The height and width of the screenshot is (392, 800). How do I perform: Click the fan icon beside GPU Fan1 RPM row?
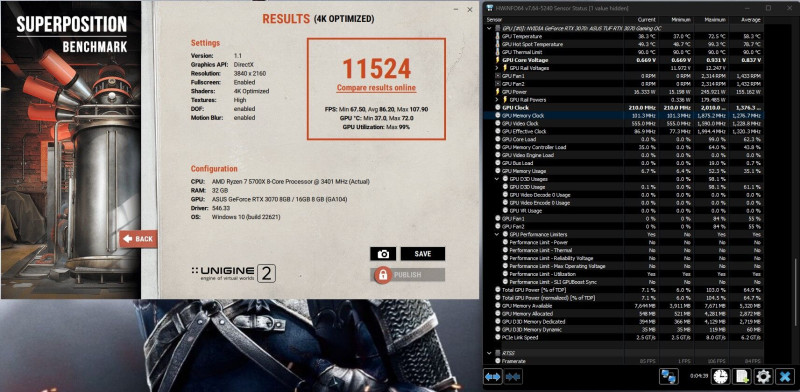[x=497, y=76]
